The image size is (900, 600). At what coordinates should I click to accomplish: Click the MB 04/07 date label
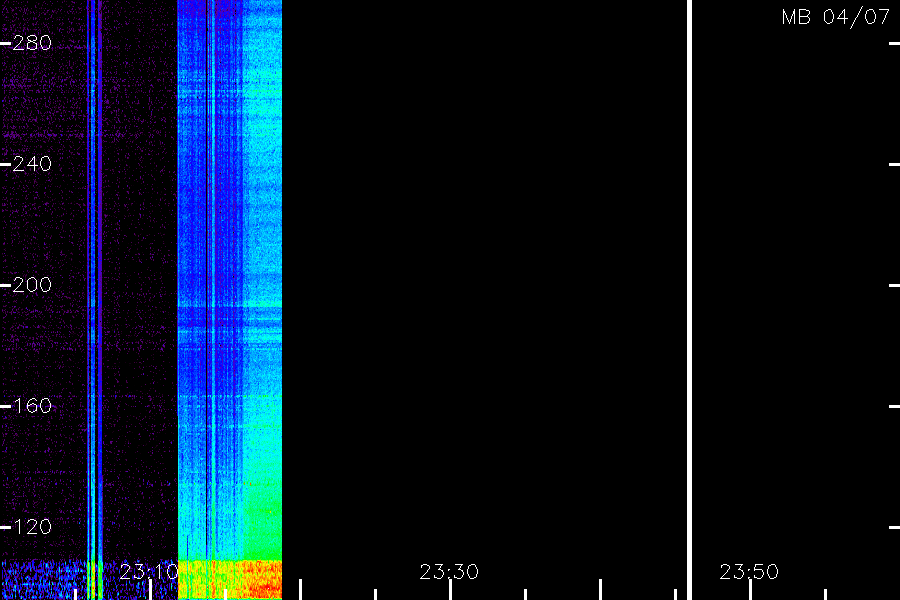836,17
